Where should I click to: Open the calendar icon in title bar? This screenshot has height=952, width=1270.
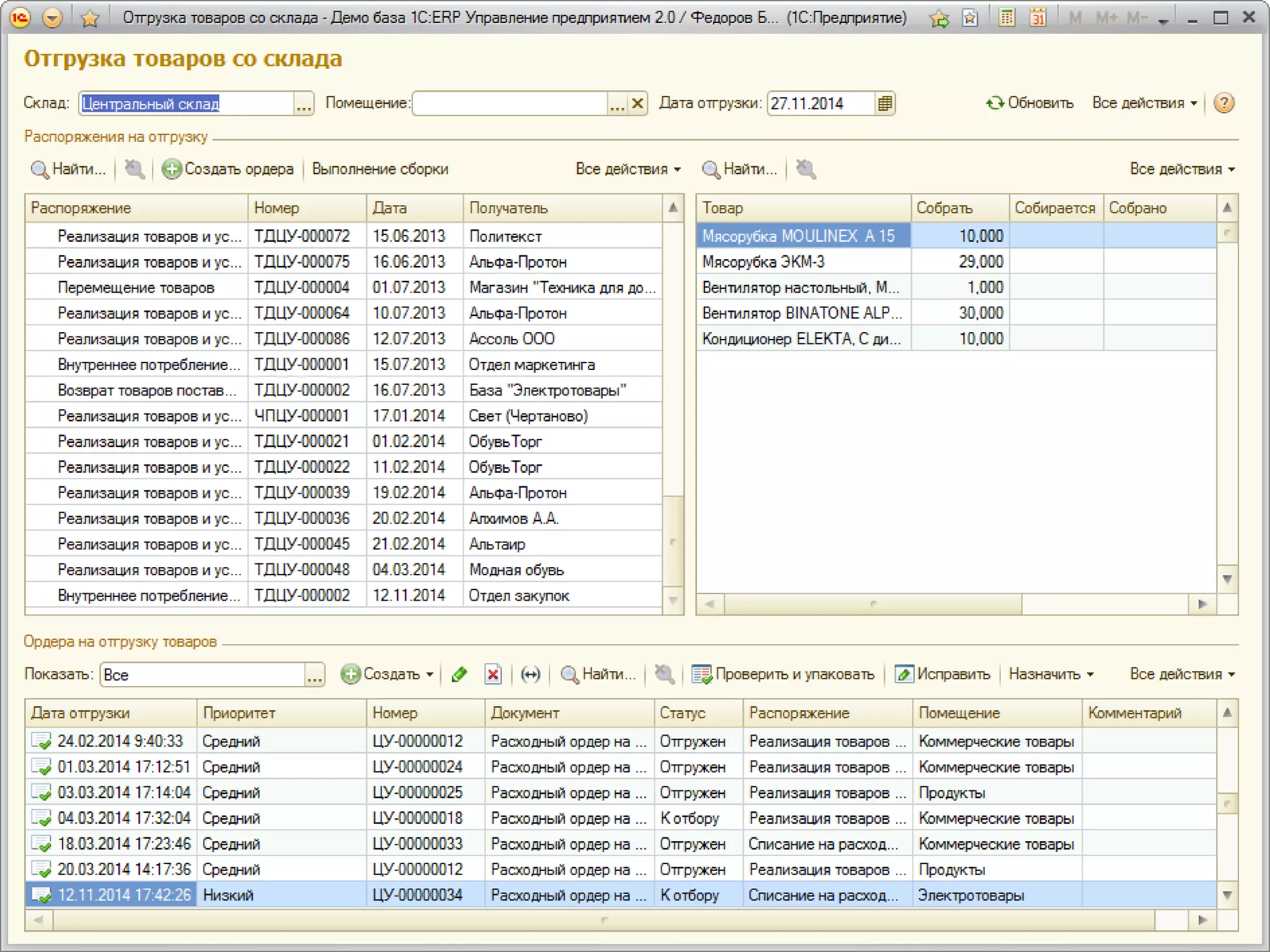coord(1037,18)
